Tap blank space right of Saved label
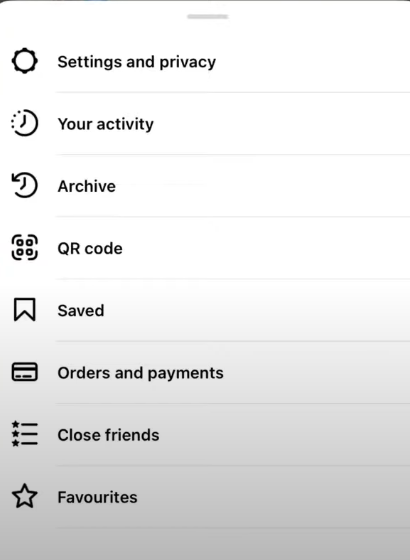The width and height of the screenshot is (410, 560). point(257,310)
